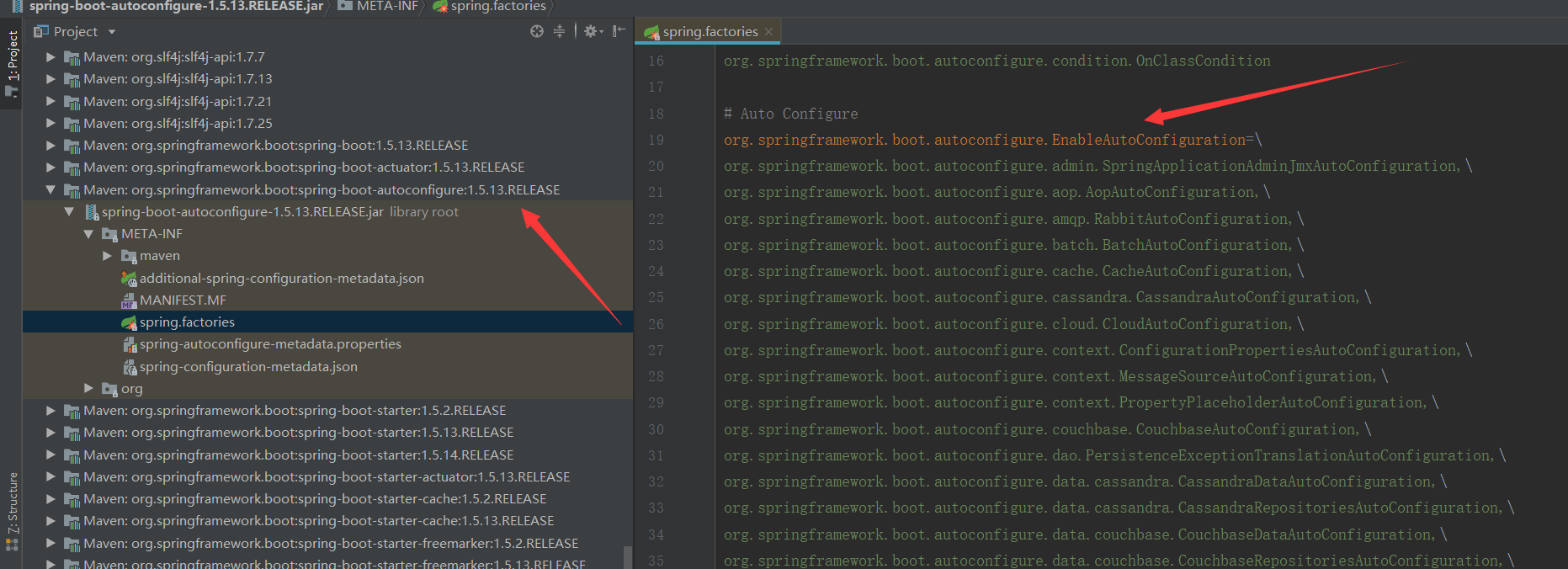
Task: Select Maven spring-boot-starter:1.5.14.RELEASE entry
Action: pos(298,455)
